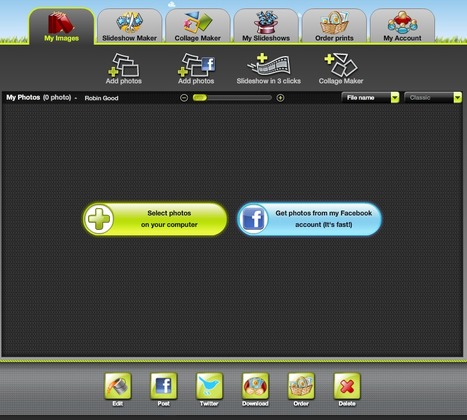Screen dimensions: 467x420
Task: Click the zoom in plus button
Action: pyautogui.click(x=280, y=98)
